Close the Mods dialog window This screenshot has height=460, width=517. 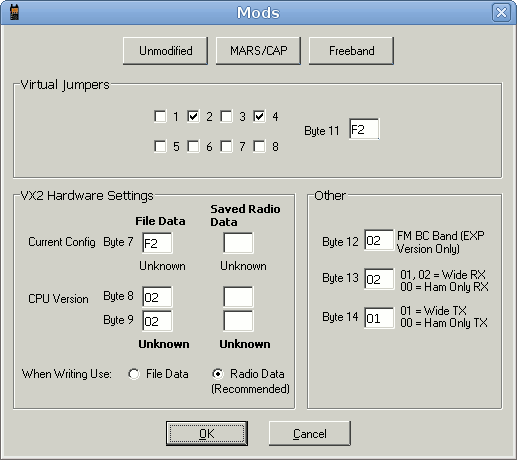pos(501,13)
